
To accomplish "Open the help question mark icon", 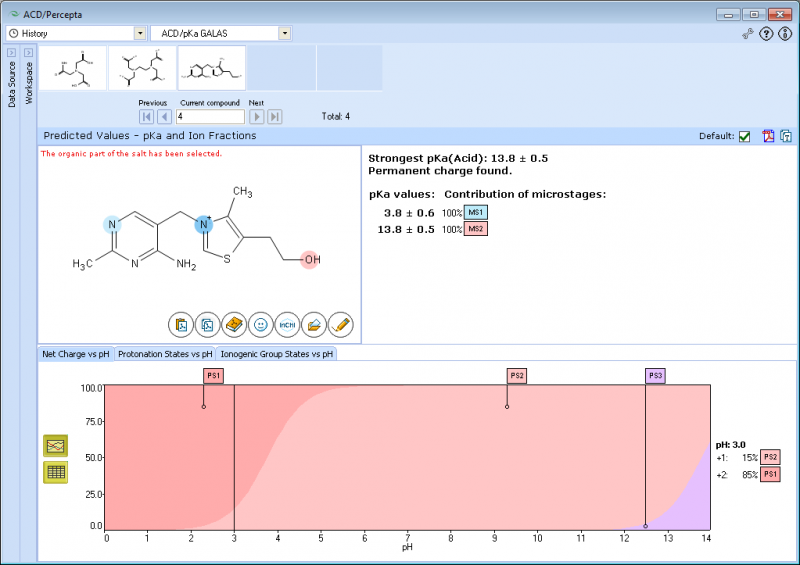I will pos(766,34).
